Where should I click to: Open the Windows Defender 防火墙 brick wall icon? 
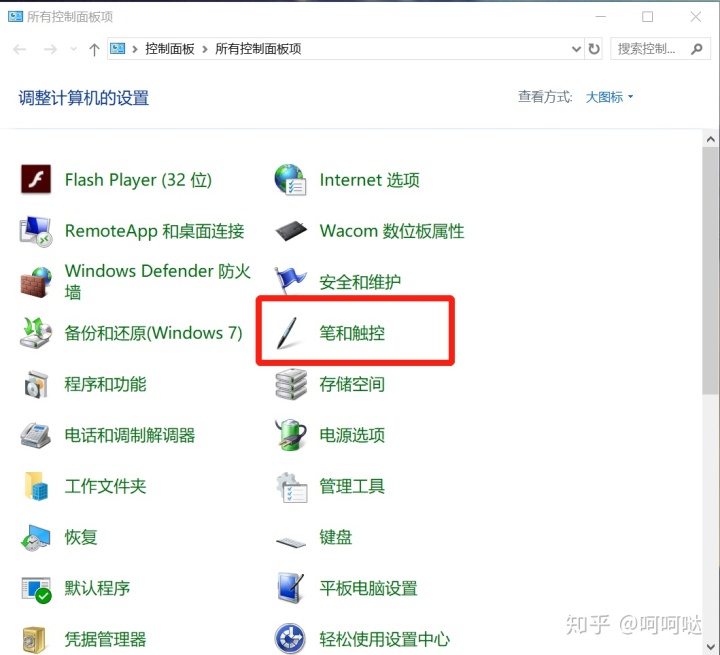(x=36, y=282)
